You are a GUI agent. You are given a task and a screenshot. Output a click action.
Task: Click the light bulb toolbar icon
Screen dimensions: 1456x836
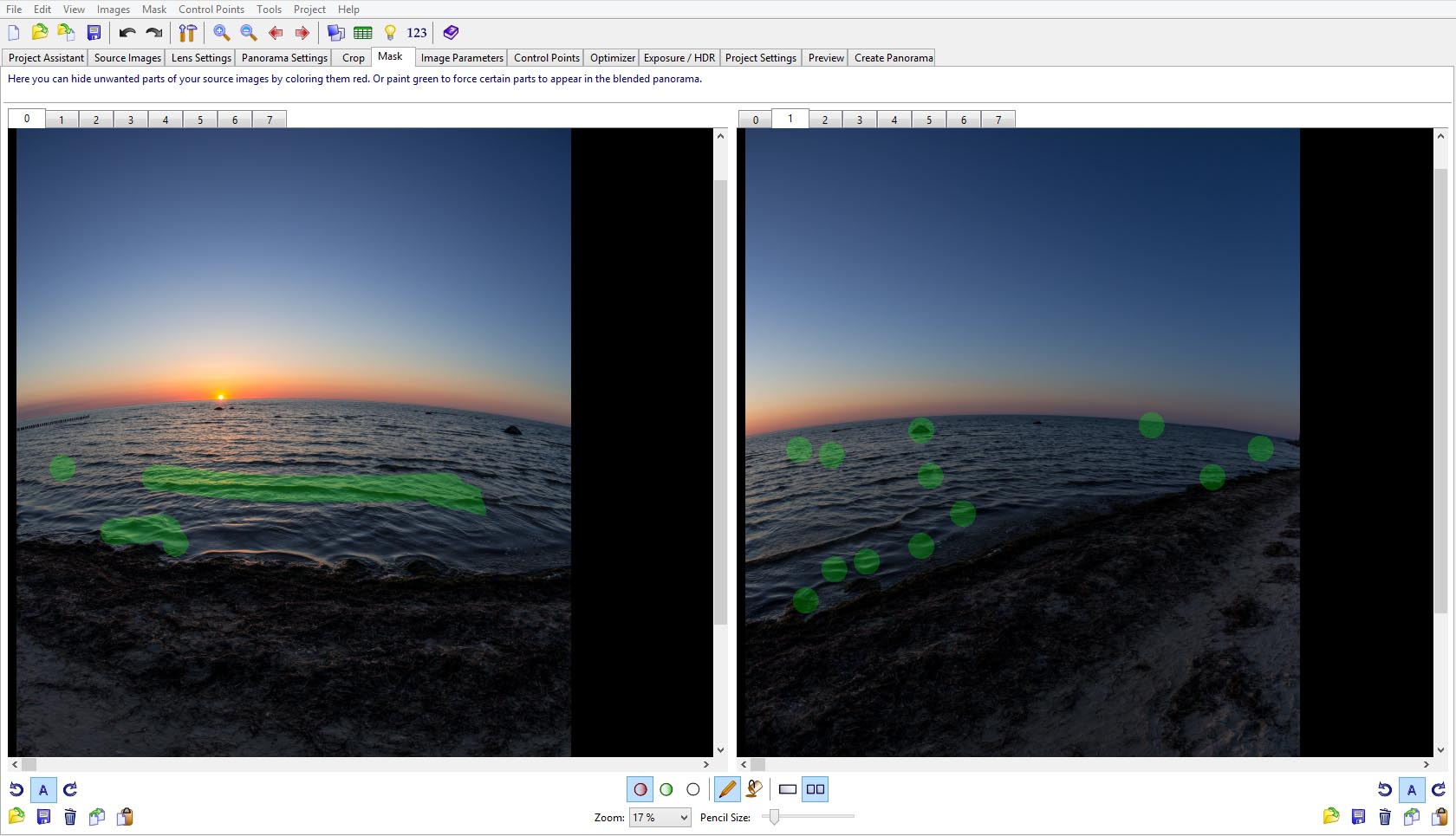click(390, 33)
